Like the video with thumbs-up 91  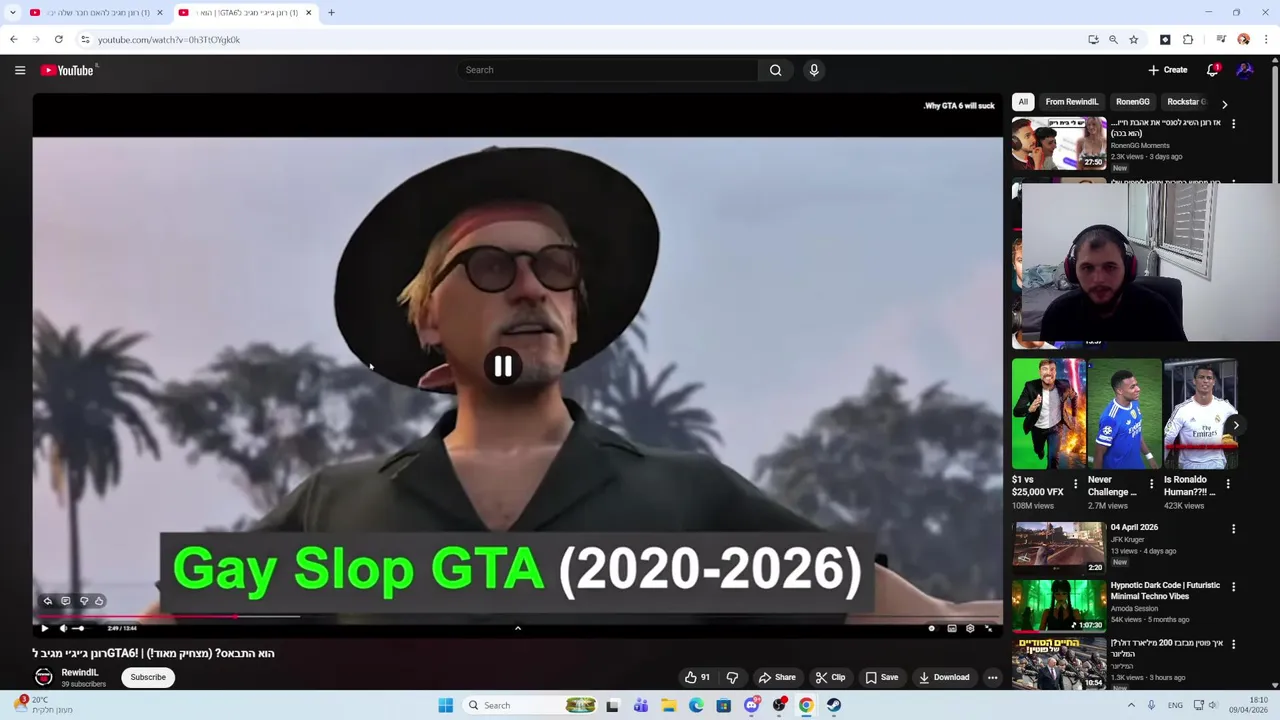(x=698, y=677)
